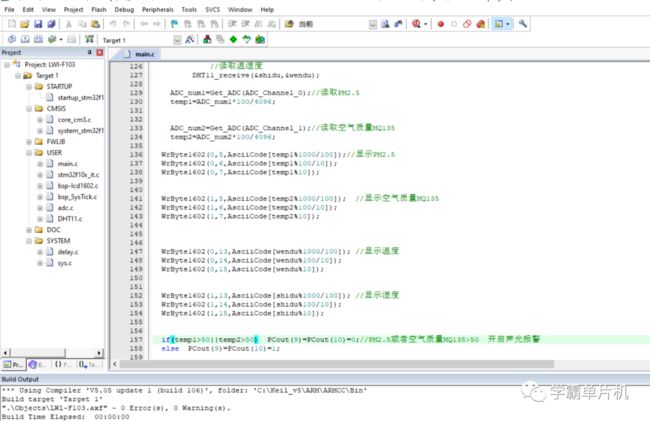Click the Window layout icon

click(499, 24)
